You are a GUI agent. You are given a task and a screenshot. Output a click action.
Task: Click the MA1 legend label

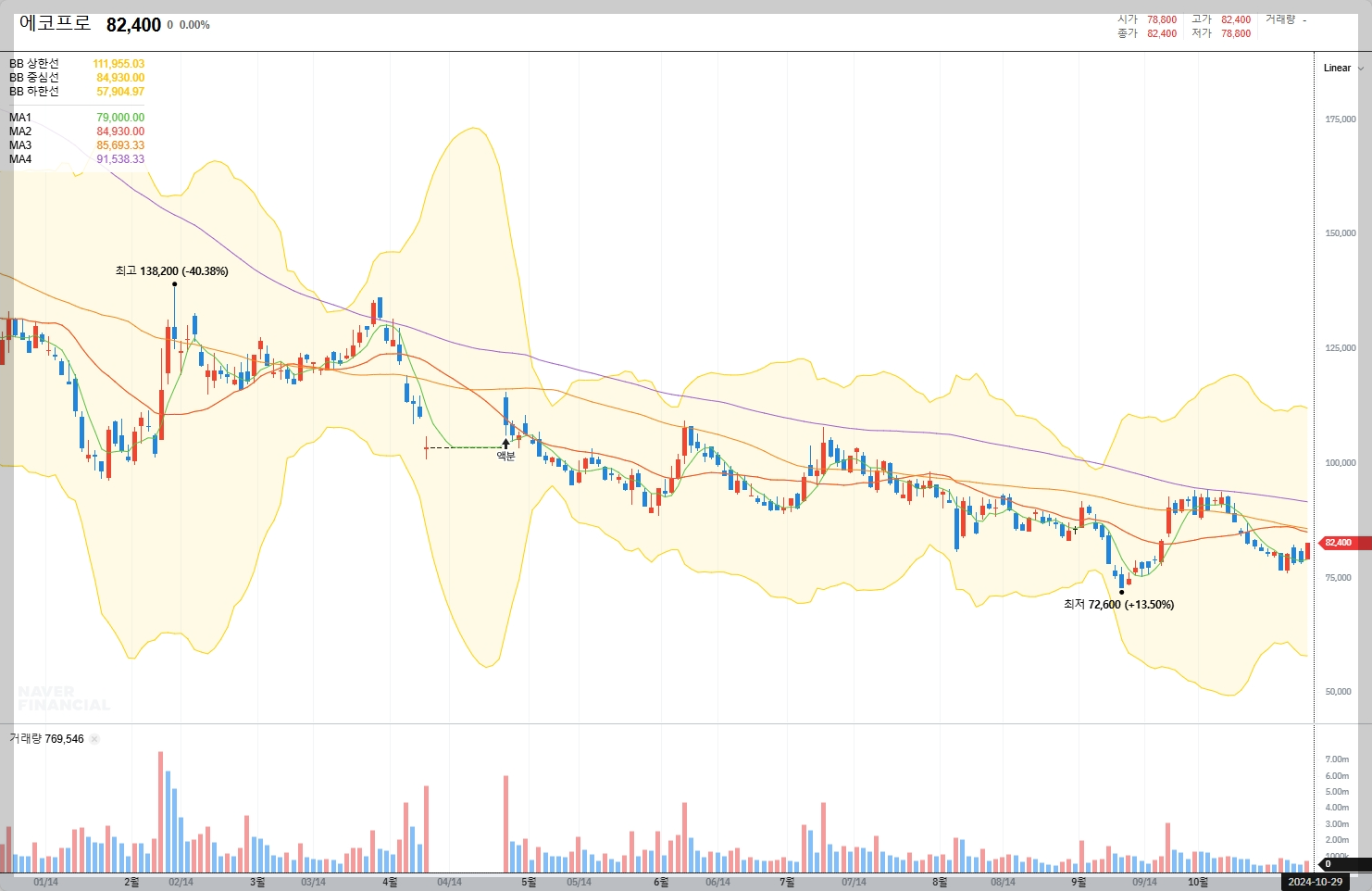(20, 118)
